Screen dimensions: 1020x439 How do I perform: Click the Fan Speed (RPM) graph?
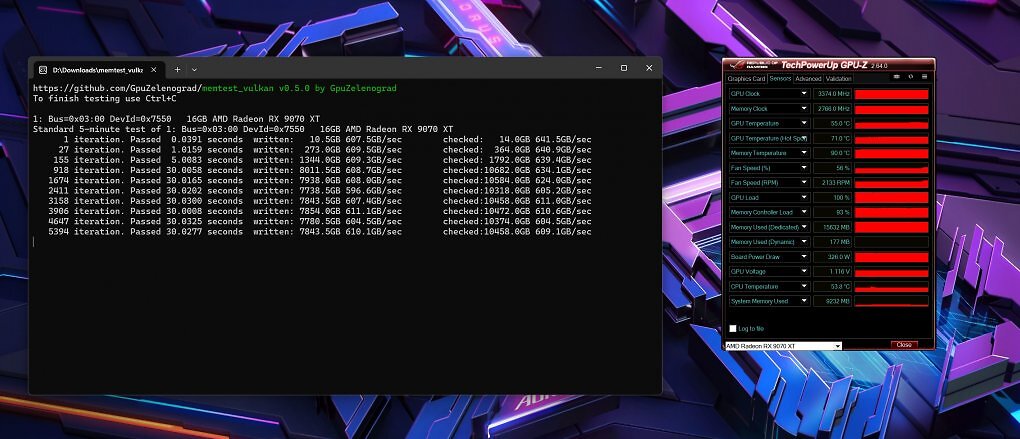coord(891,183)
